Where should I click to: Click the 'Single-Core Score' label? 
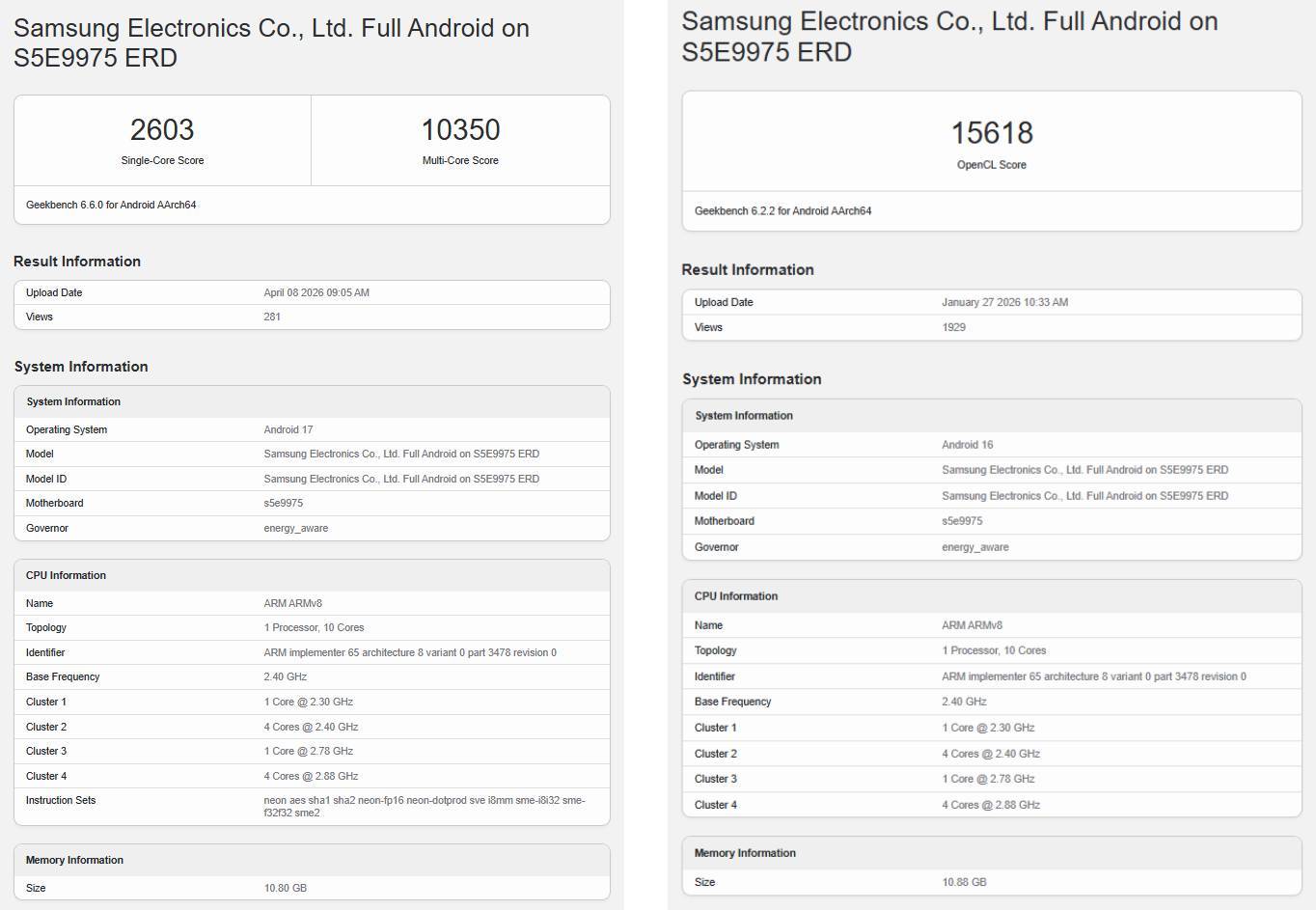click(x=162, y=160)
